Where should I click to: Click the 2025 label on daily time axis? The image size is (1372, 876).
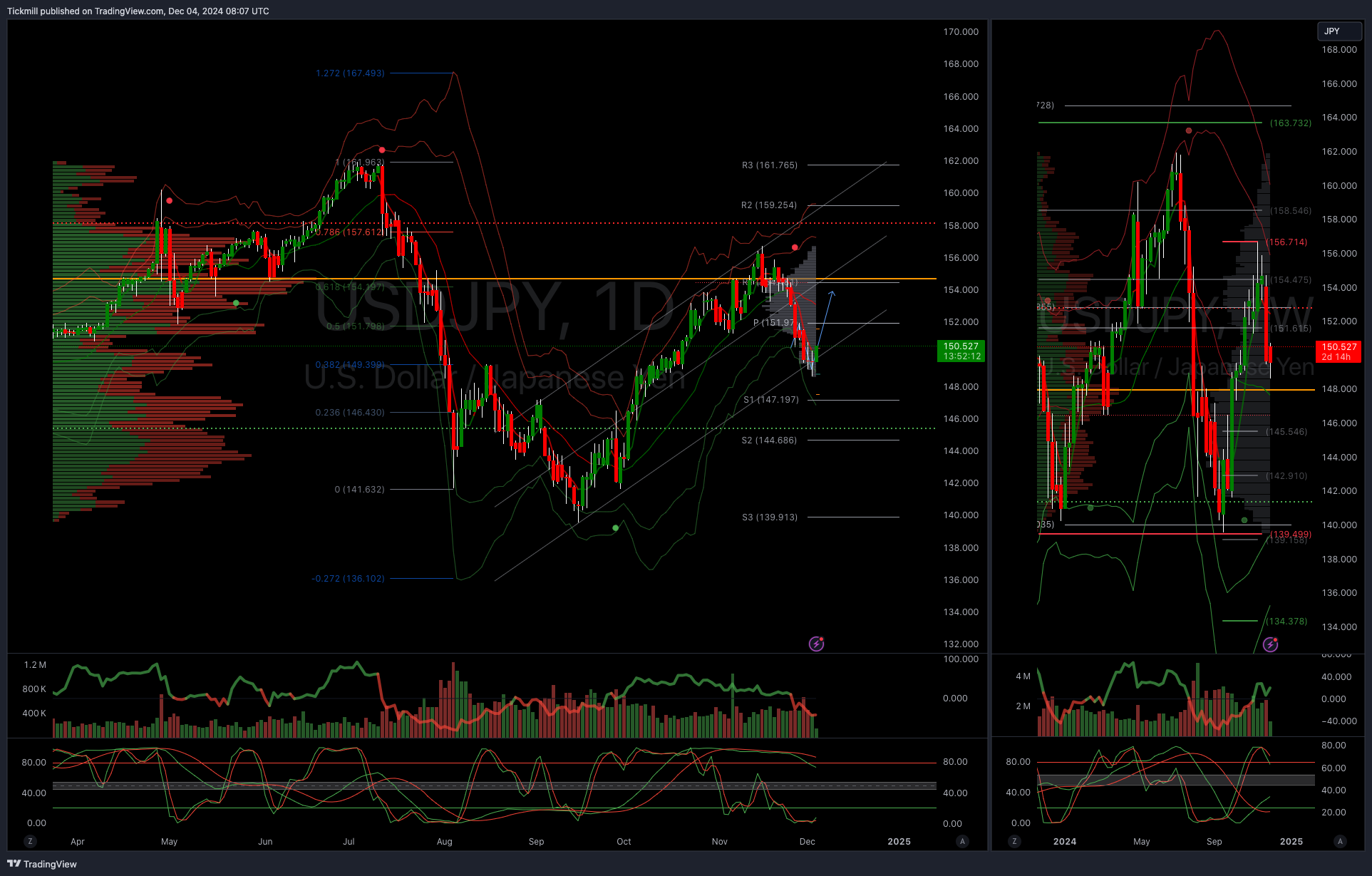(899, 841)
